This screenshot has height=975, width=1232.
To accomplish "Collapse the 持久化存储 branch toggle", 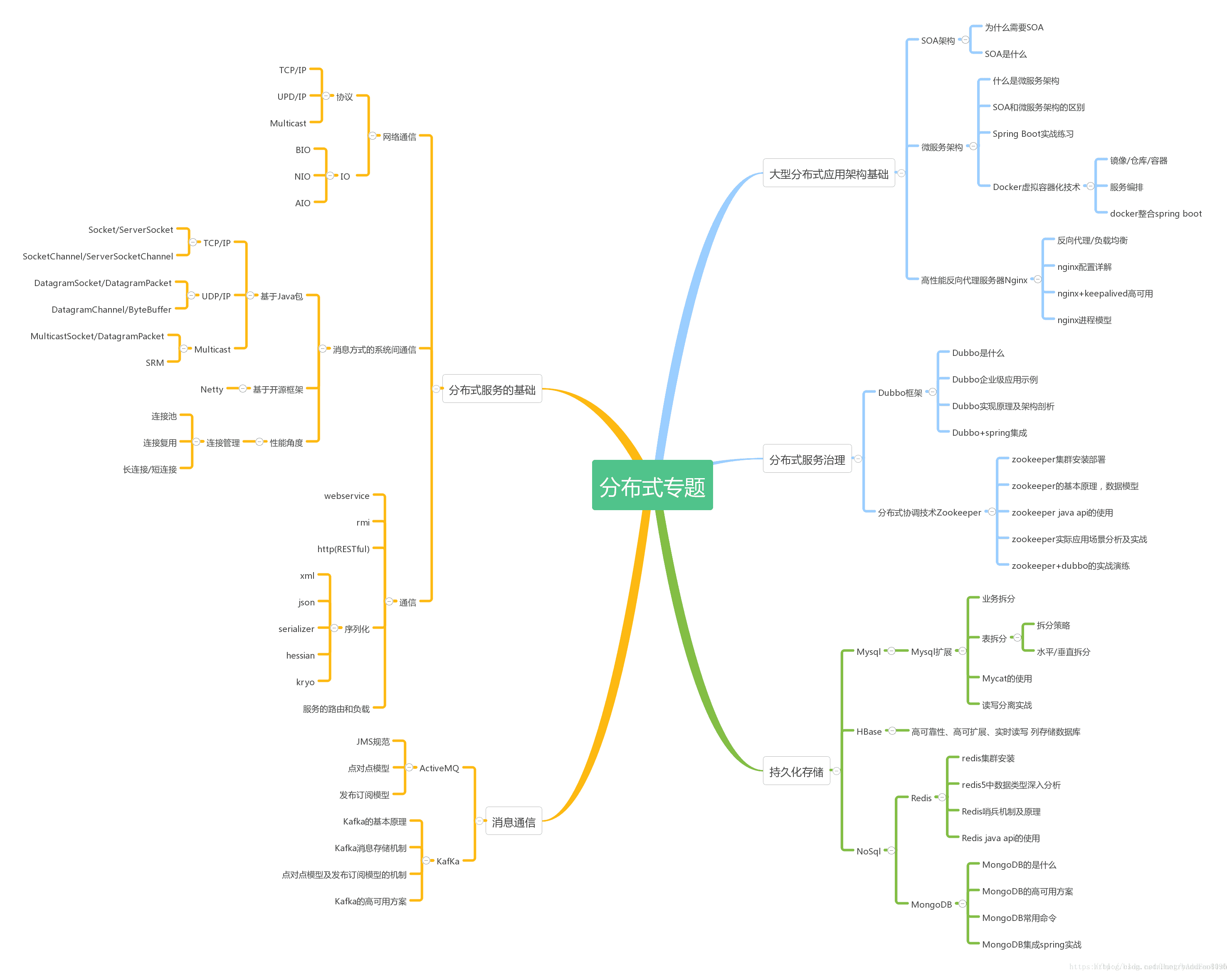I will click(836, 770).
